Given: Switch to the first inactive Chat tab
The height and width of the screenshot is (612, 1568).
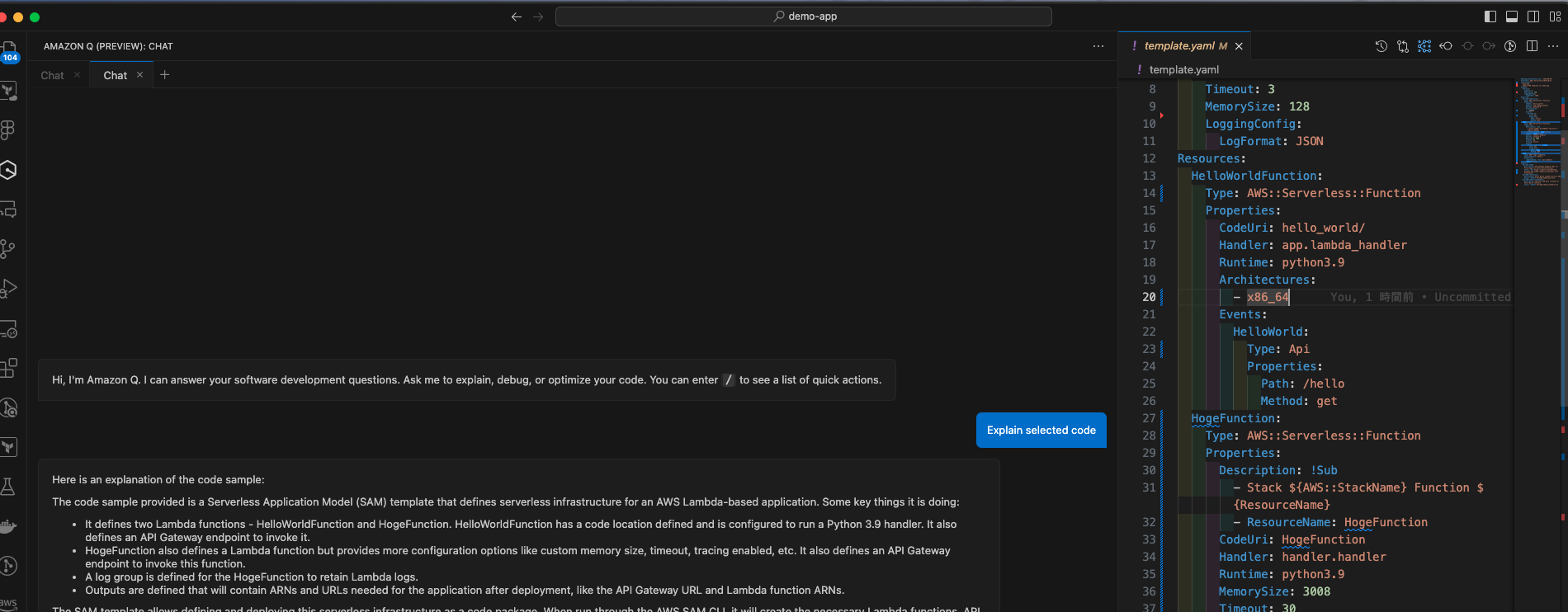Looking at the screenshot, I should pyautogui.click(x=52, y=75).
